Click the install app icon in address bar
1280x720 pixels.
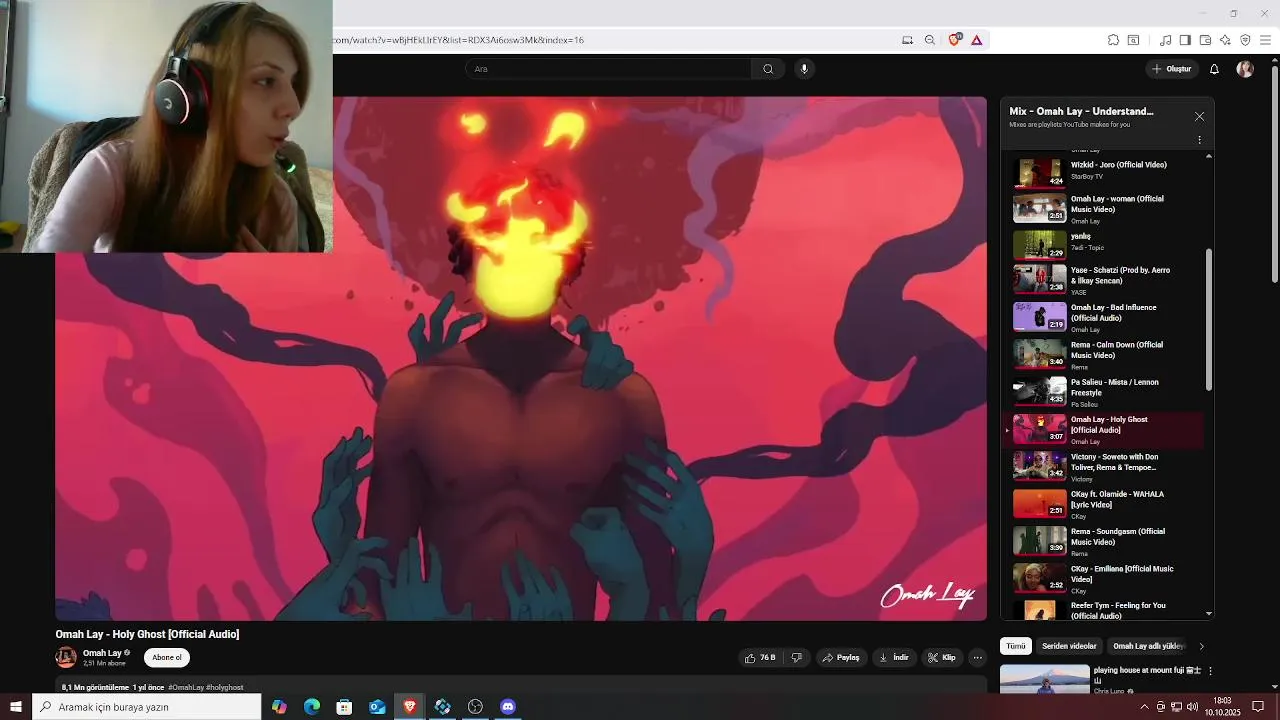point(907,40)
